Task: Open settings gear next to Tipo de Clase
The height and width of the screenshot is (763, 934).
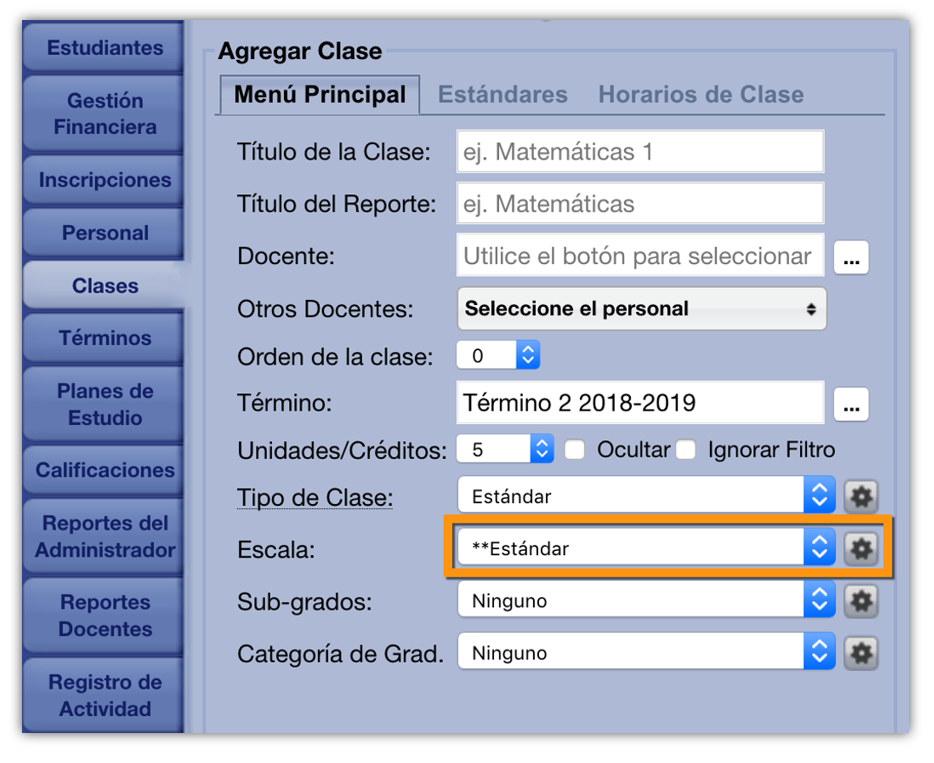Action: [860, 496]
